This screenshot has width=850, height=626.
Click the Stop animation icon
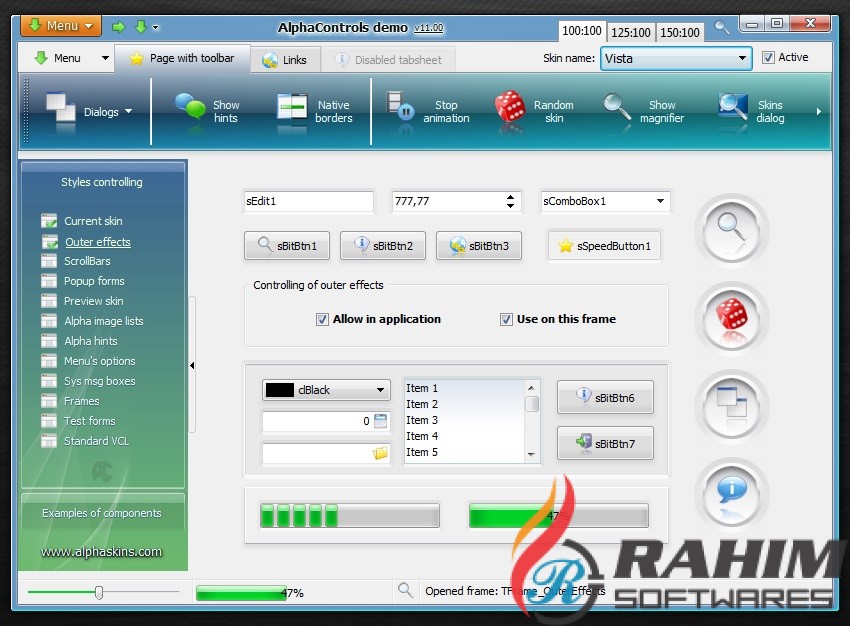400,106
